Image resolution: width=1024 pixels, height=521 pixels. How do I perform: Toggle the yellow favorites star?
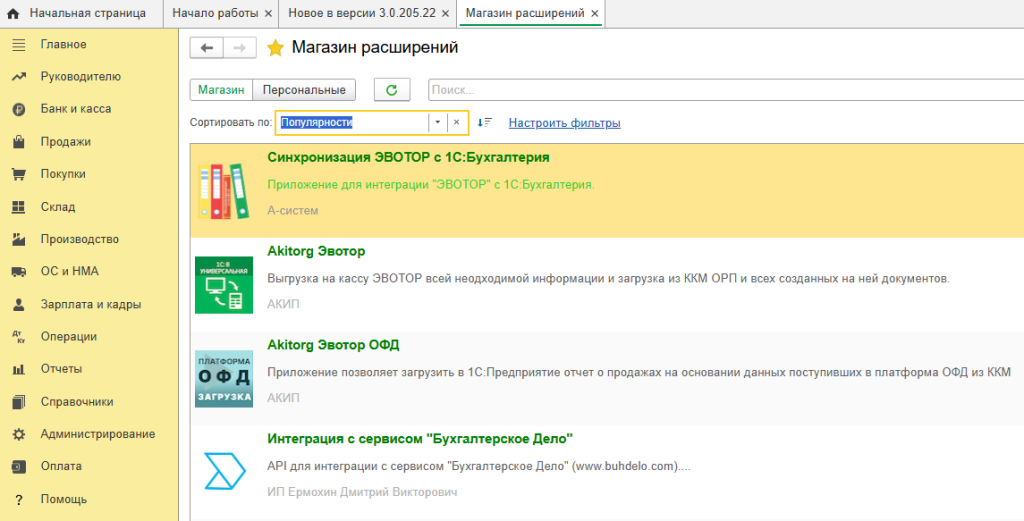tap(275, 48)
